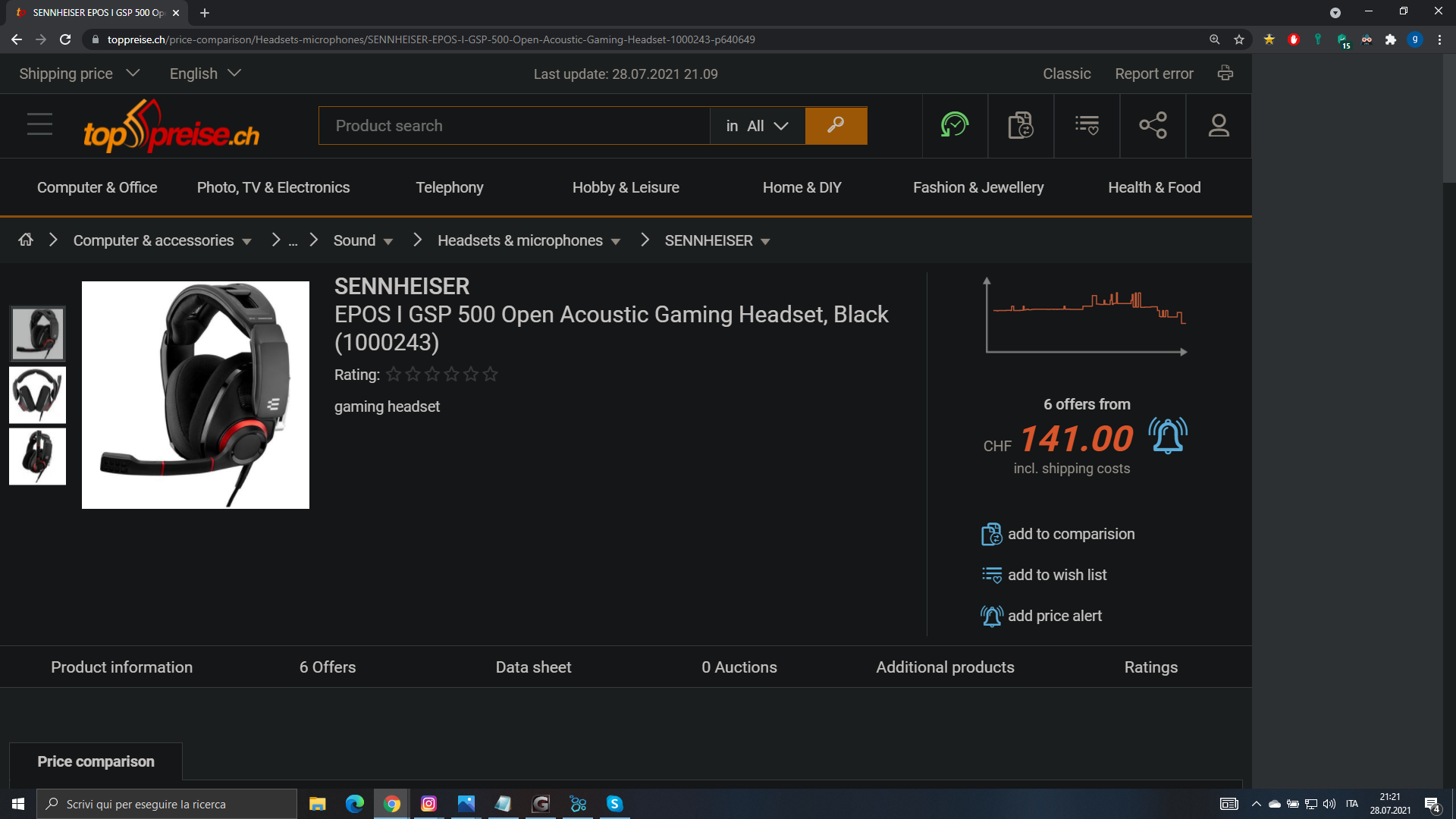
Task: Open the hamburger main menu
Action: tap(39, 124)
